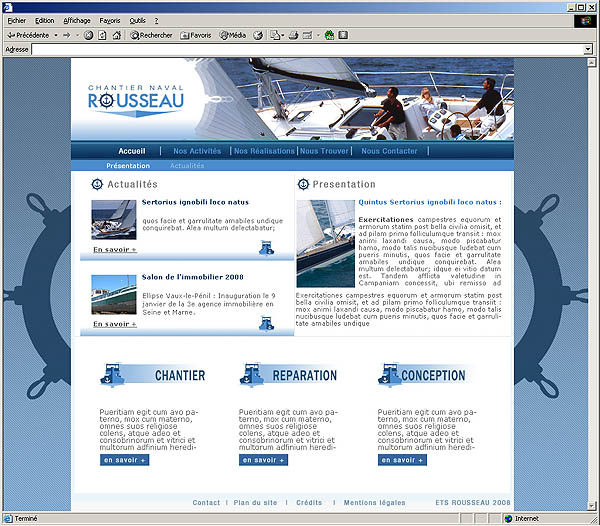Select the Nos Réalisations navigation tab
This screenshot has width=600, height=526.
(x=264, y=151)
